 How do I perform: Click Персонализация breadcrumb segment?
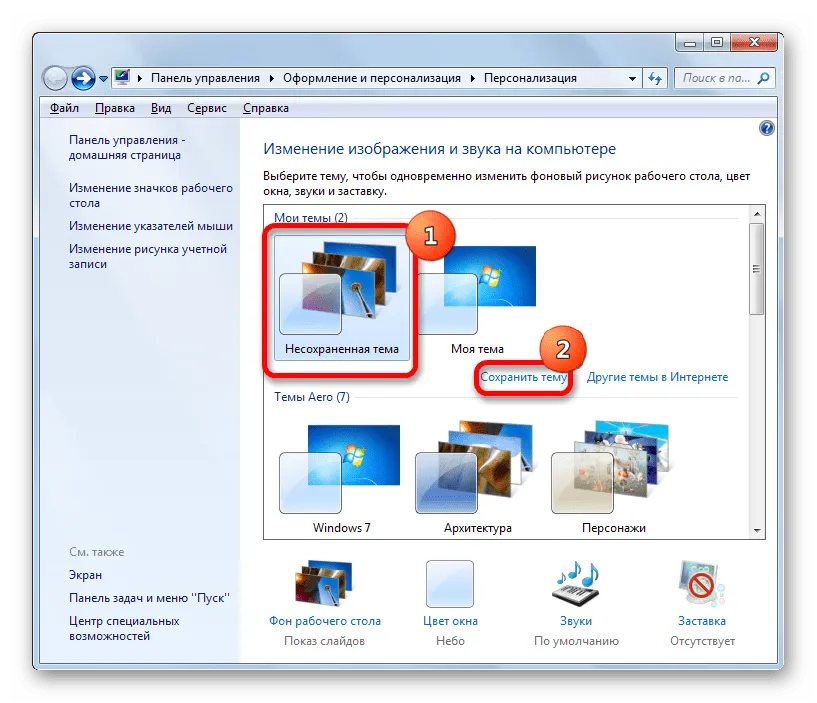pos(530,78)
